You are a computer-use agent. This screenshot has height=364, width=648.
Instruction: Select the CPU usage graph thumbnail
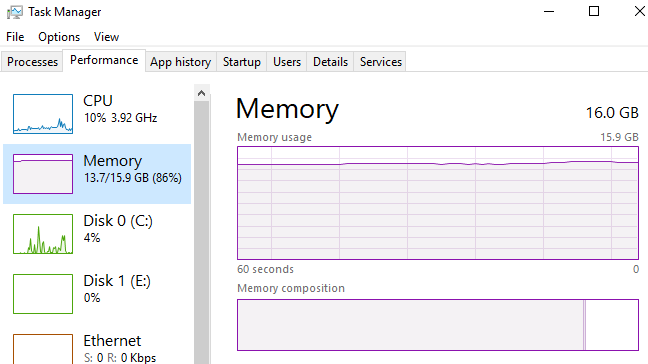coord(43,114)
